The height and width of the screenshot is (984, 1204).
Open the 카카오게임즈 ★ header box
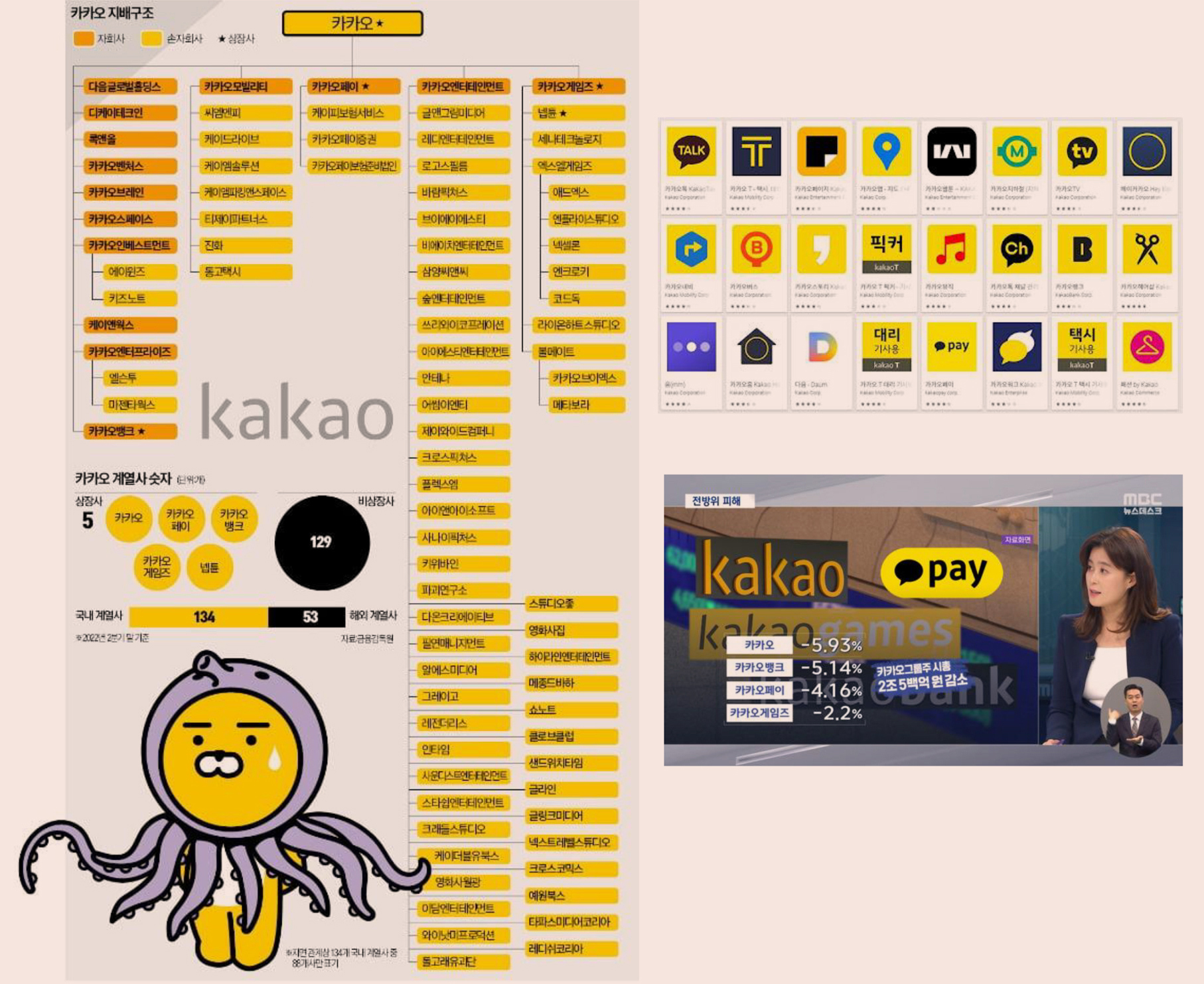578,86
